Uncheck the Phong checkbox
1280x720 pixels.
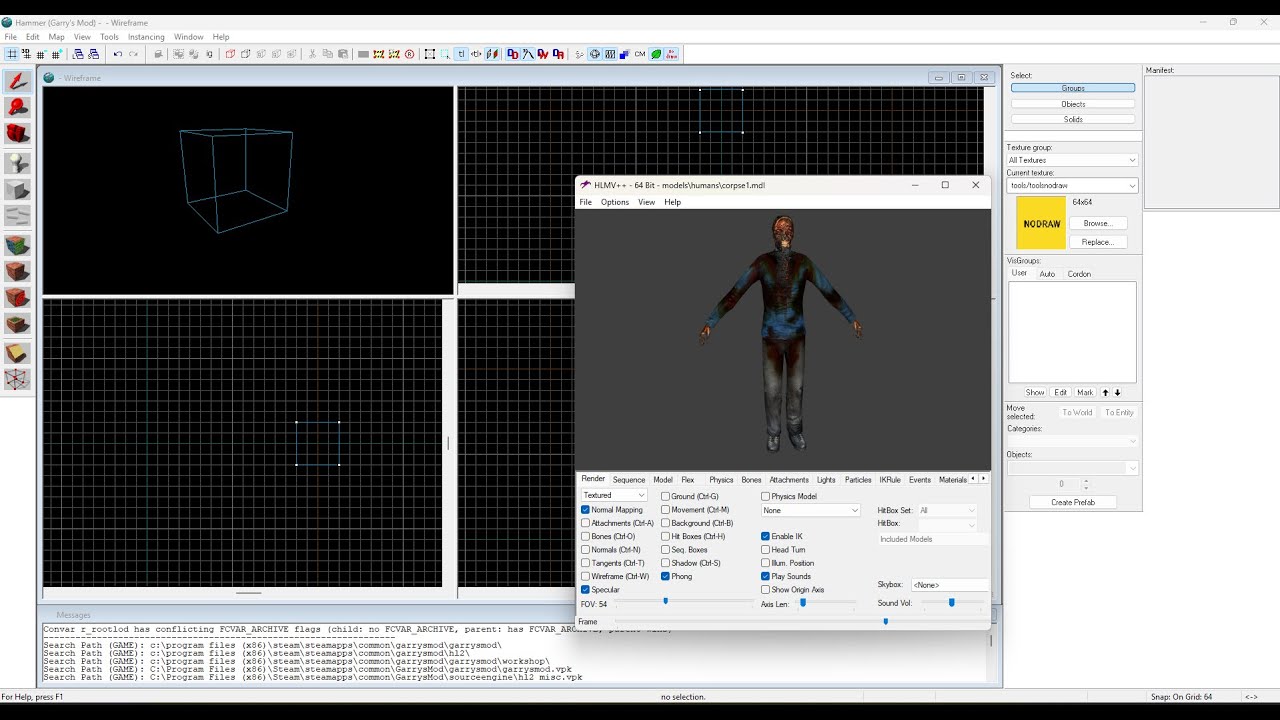click(x=666, y=576)
